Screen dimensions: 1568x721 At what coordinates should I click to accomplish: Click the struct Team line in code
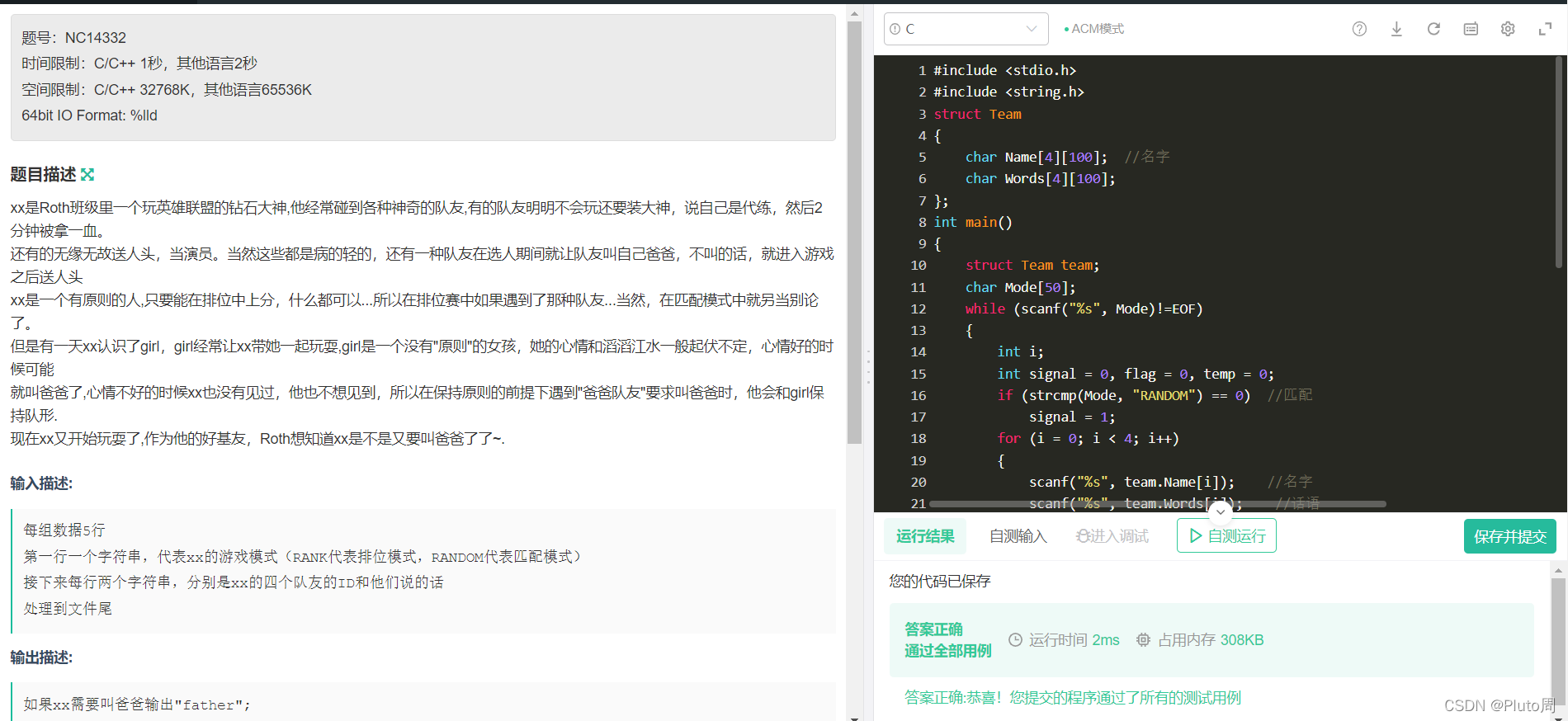977,114
